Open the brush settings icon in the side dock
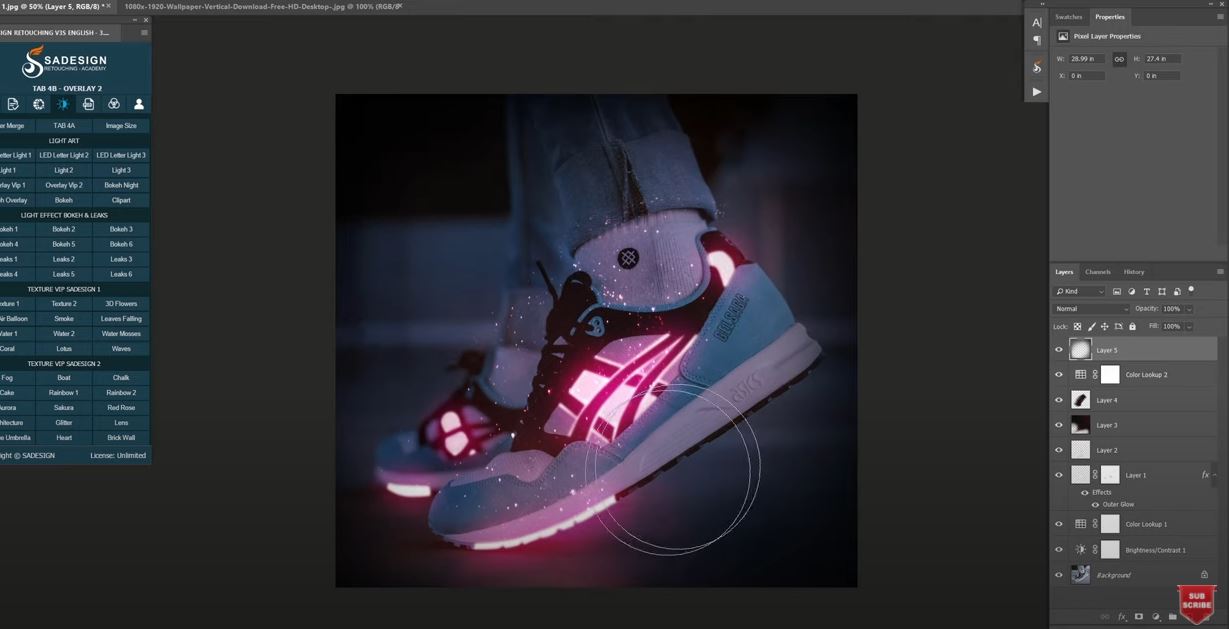Image resolution: width=1229 pixels, height=629 pixels. point(1037,67)
